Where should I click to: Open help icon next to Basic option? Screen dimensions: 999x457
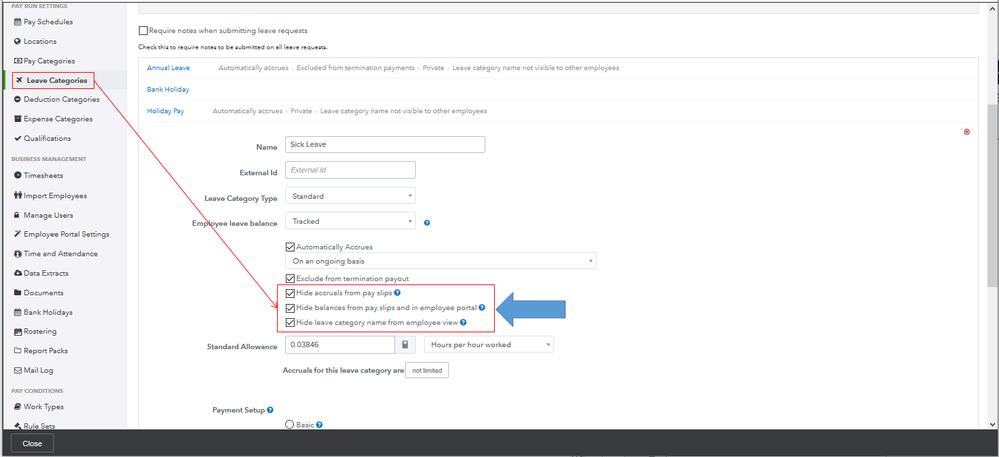(x=319, y=424)
